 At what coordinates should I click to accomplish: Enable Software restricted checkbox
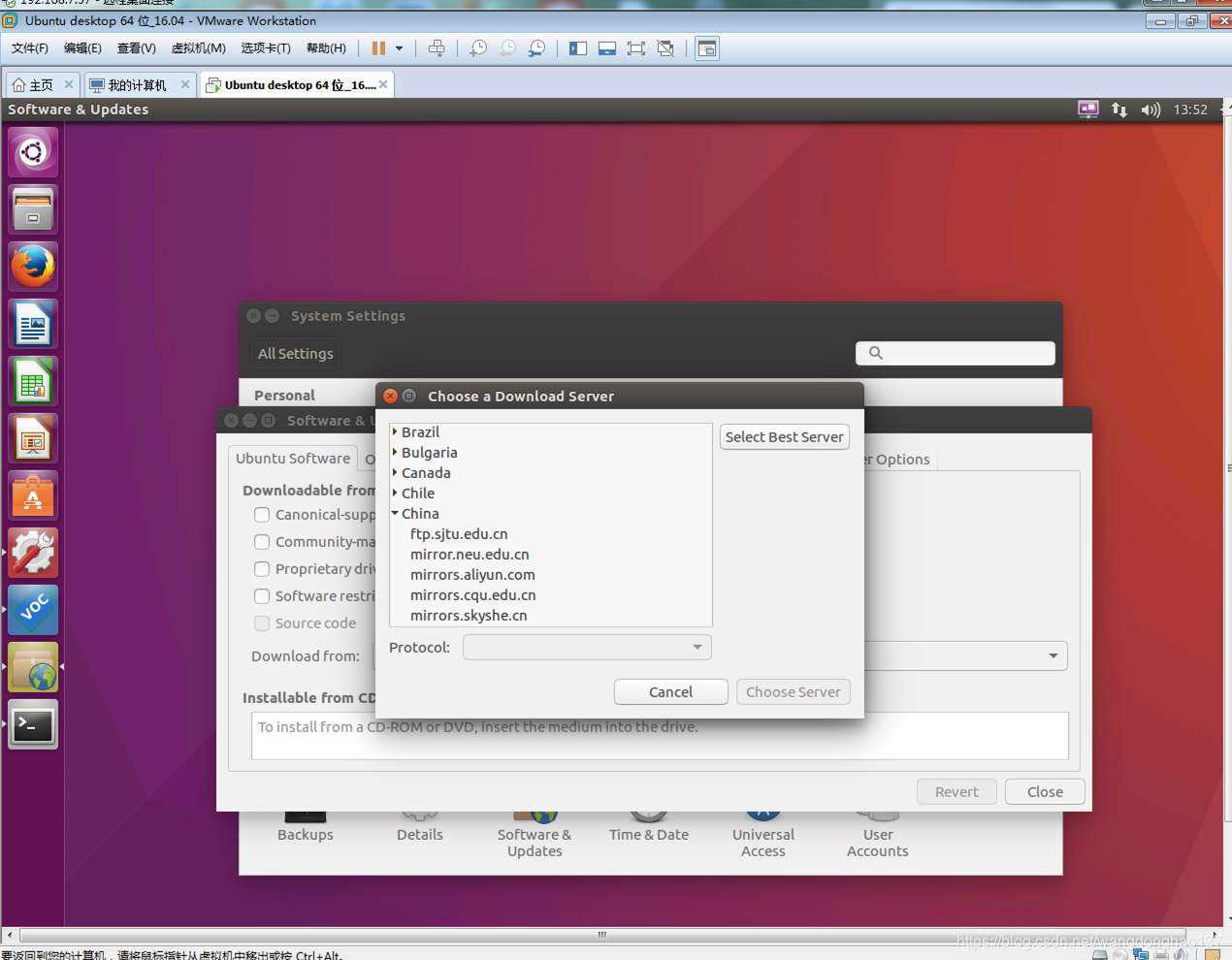pos(262,596)
